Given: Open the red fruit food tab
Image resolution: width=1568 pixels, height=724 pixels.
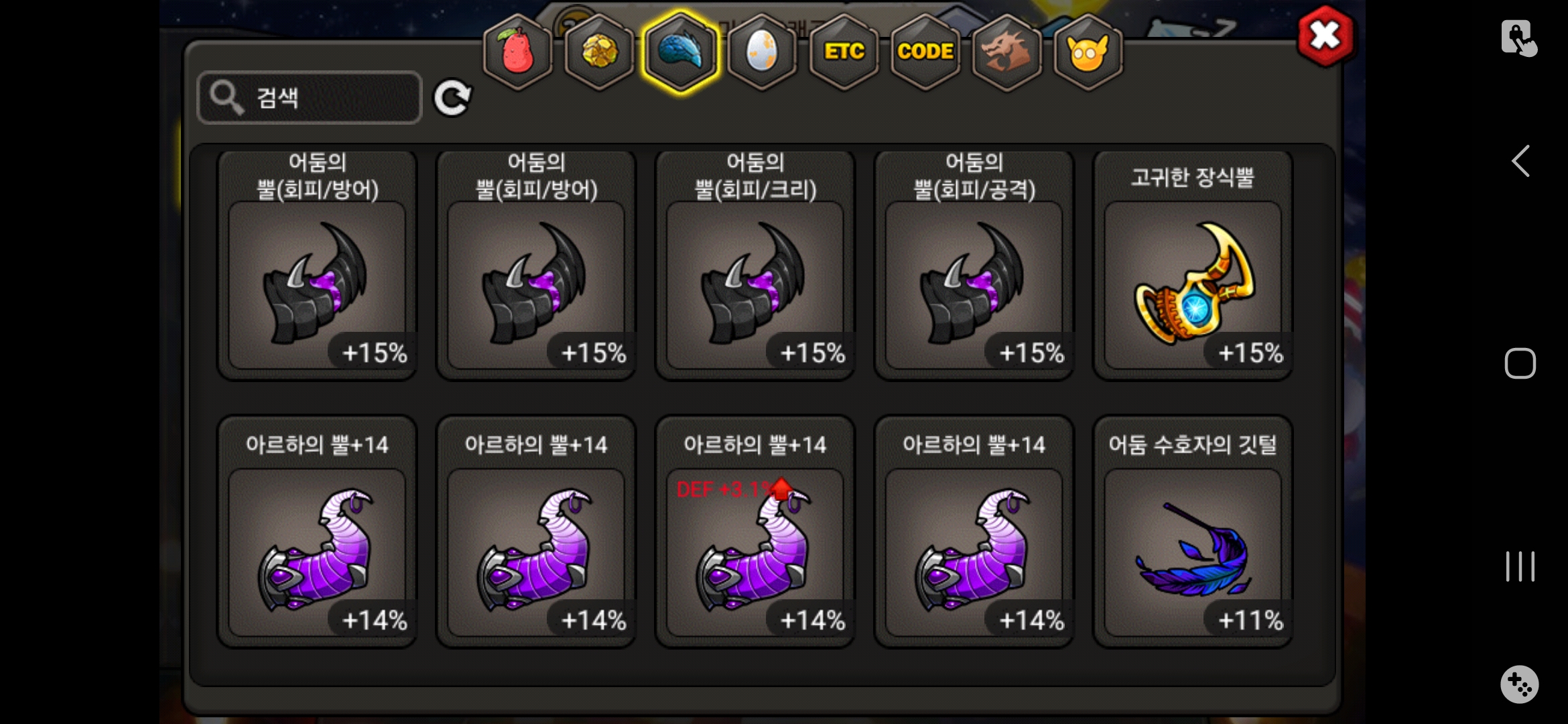Looking at the screenshot, I should click(x=517, y=52).
